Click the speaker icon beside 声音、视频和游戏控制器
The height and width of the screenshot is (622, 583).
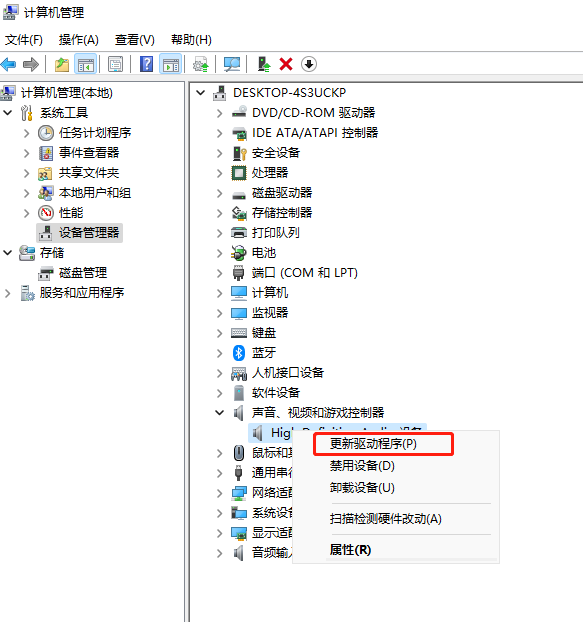pyautogui.click(x=238, y=413)
